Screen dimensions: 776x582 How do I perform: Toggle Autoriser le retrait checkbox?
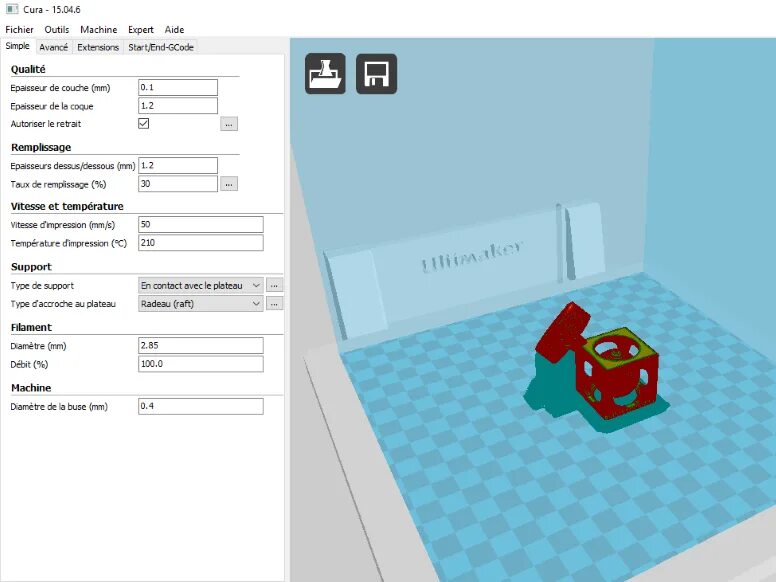click(x=144, y=123)
